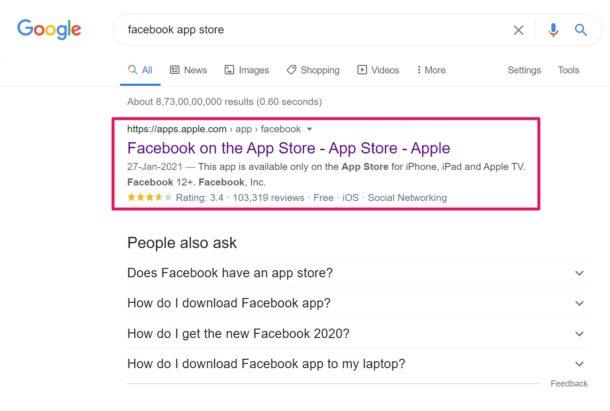Switch to the Images tab

247,70
